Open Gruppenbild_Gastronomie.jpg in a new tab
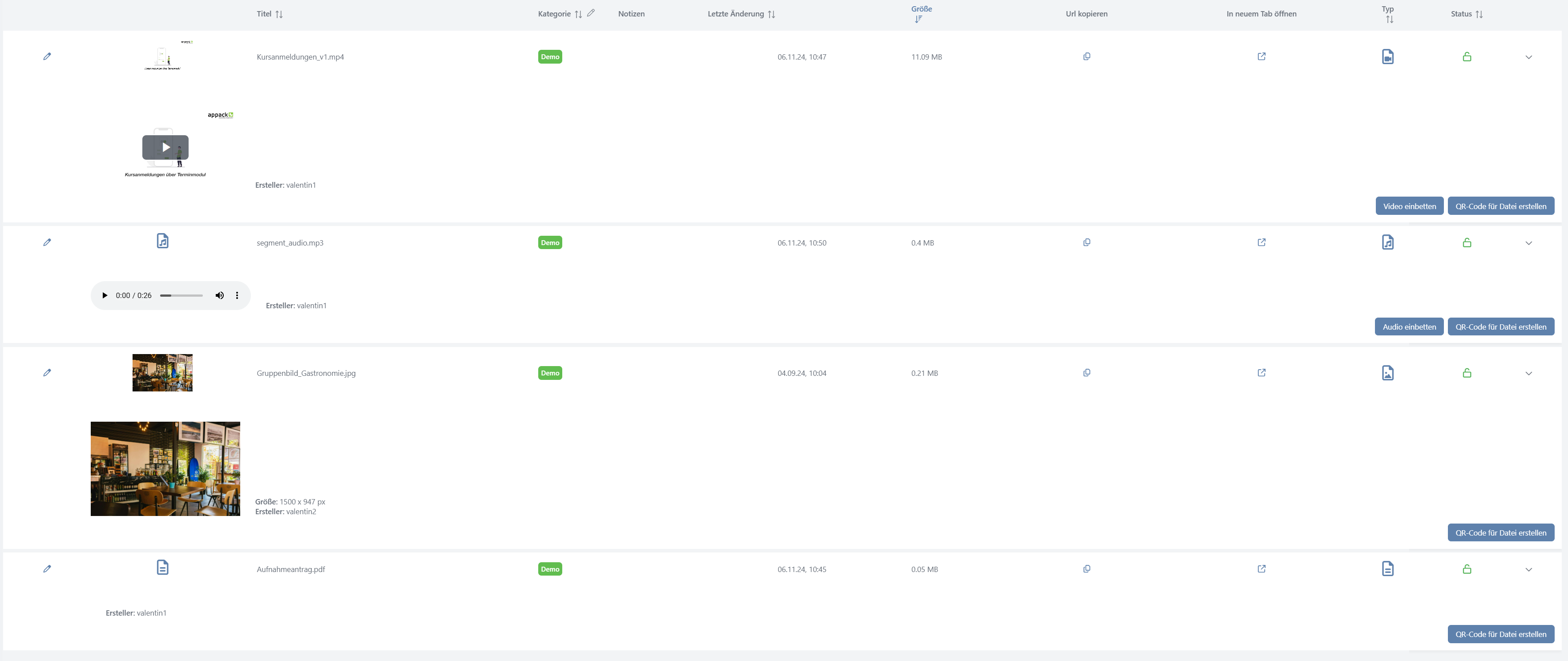The width and height of the screenshot is (1568, 661). pos(1261,372)
